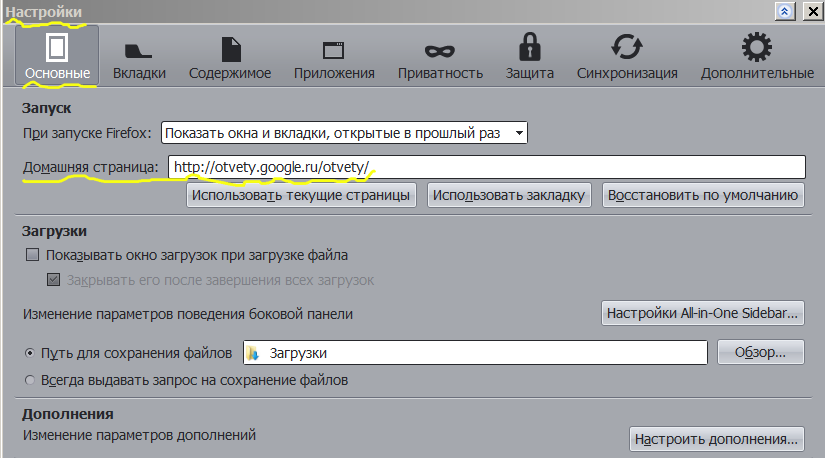
Task: Click the Обзор browse button
Action: pos(760,352)
